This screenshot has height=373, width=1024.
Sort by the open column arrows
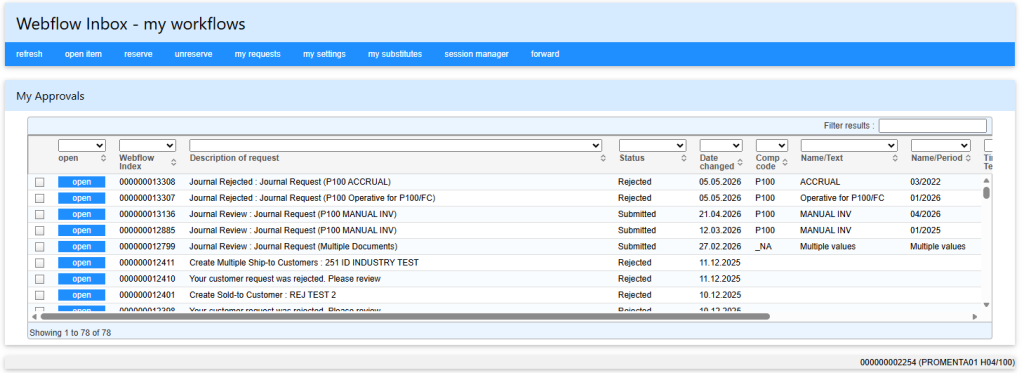point(103,158)
